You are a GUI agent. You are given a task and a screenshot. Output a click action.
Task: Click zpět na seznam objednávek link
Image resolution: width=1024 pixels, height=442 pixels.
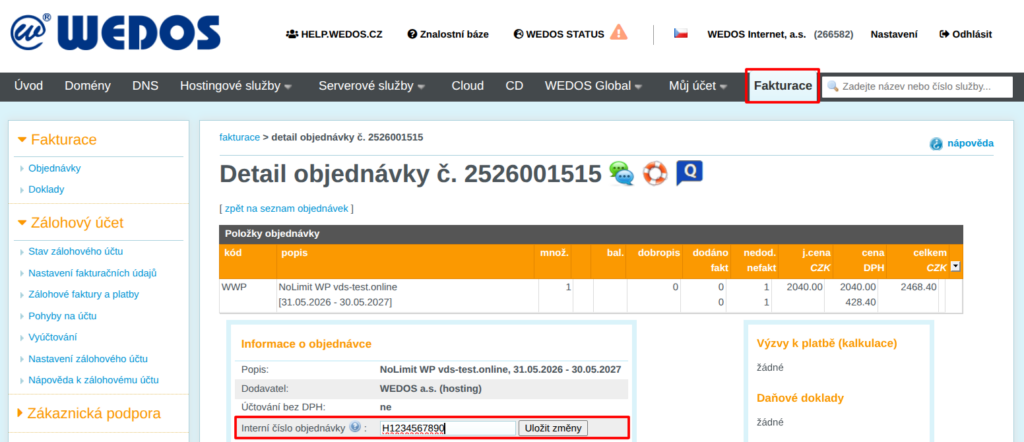tap(287, 209)
